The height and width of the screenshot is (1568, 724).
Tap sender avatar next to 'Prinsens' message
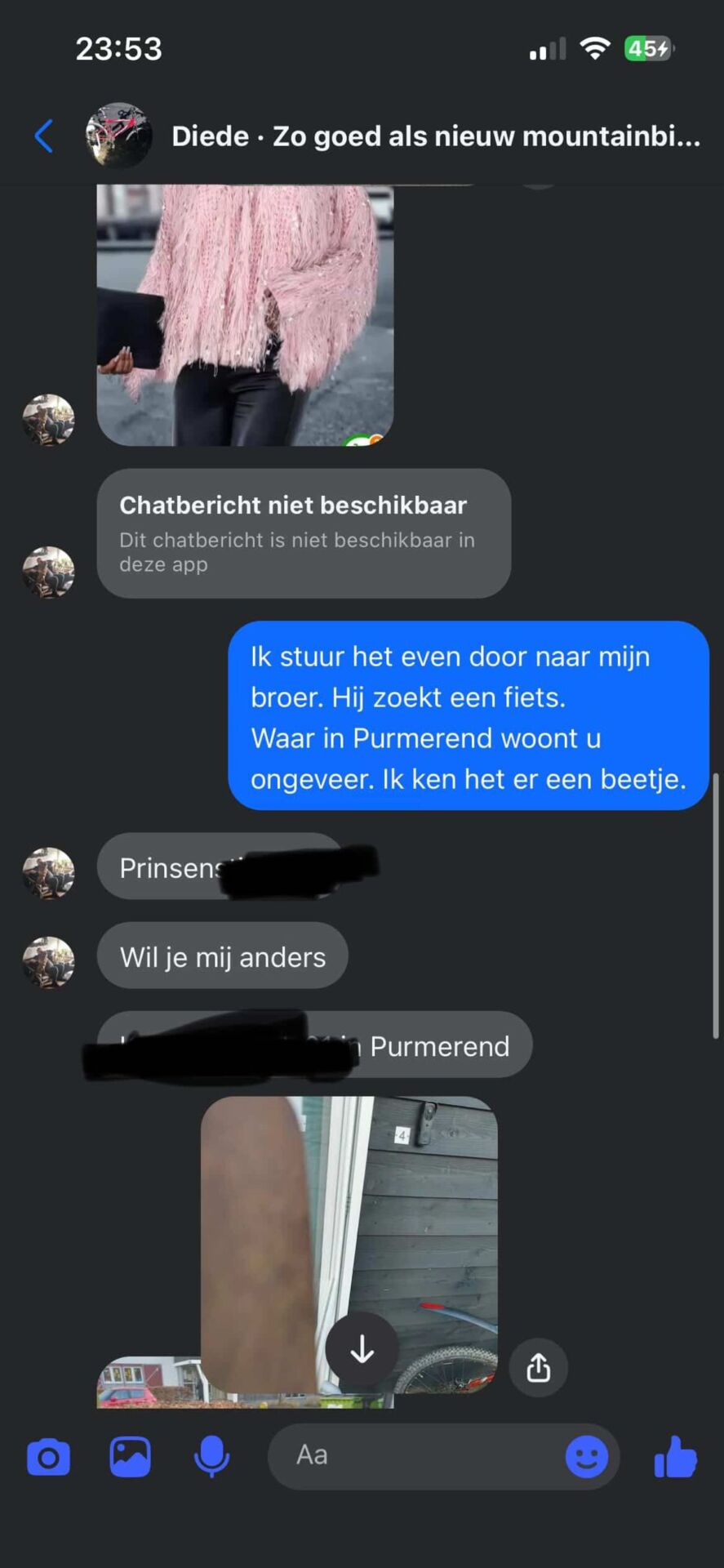point(48,873)
